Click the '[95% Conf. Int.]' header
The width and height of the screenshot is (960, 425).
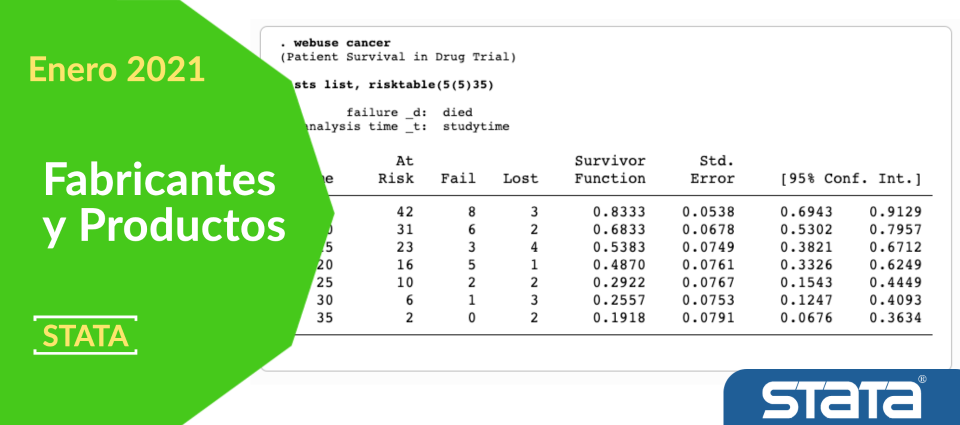(x=851, y=179)
